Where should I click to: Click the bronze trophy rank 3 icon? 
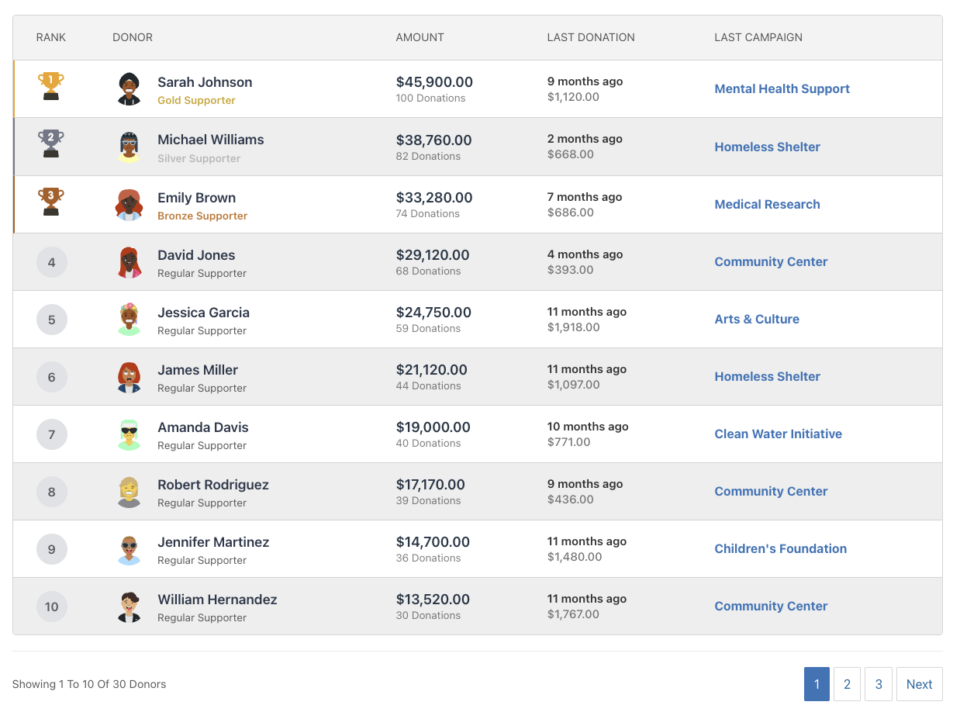click(51, 201)
